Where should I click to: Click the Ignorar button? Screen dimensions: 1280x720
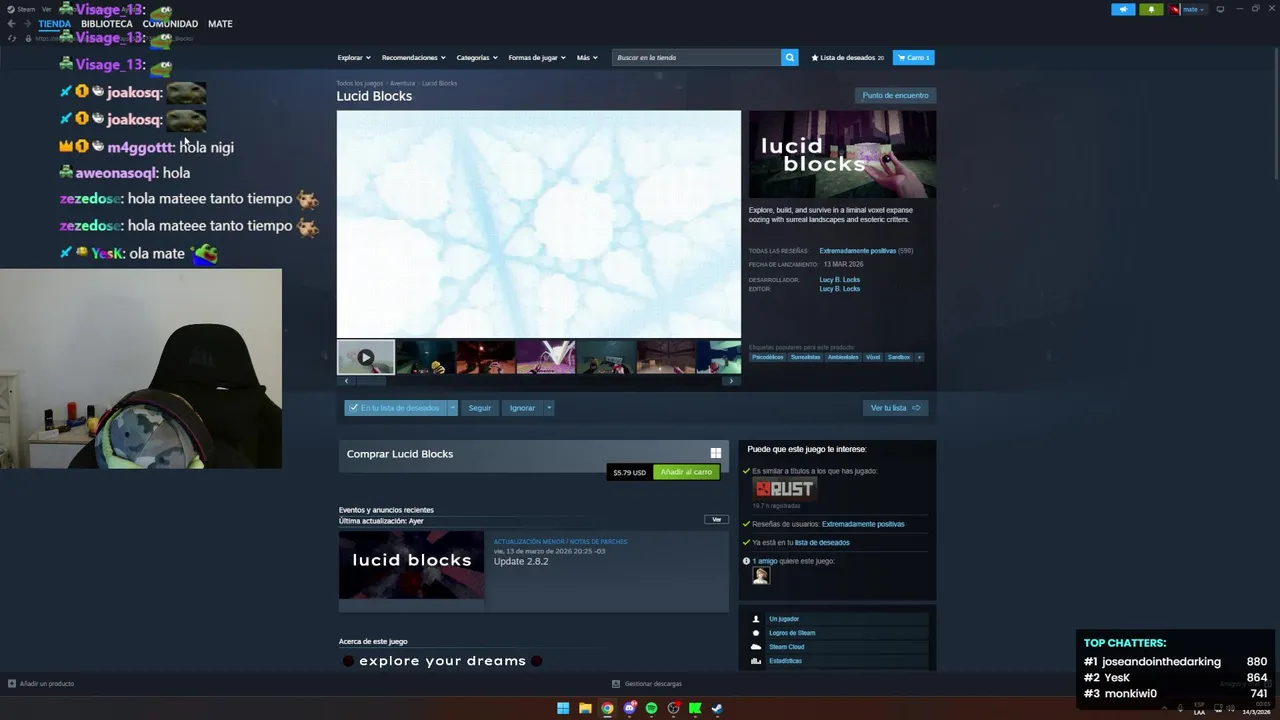[x=522, y=408]
